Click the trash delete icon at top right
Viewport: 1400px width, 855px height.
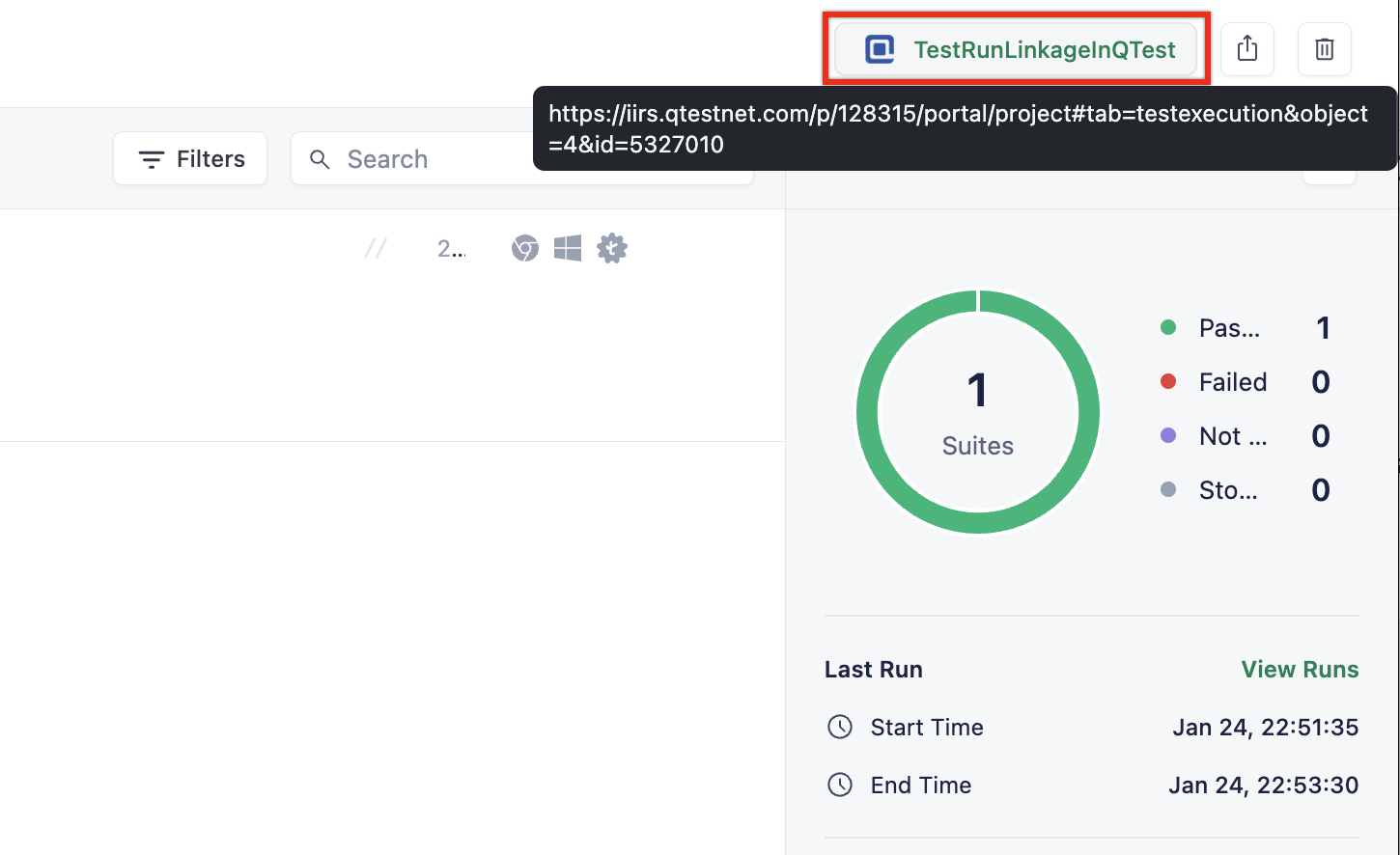1324,48
